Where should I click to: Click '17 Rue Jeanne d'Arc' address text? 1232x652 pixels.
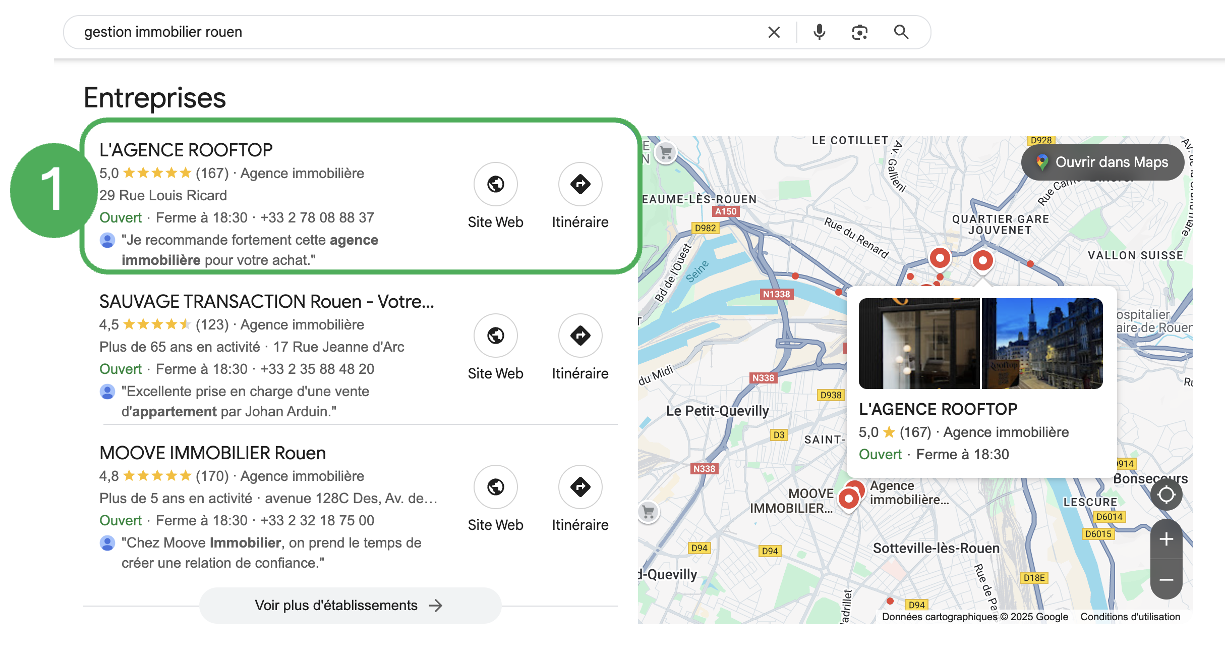tap(339, 347)
